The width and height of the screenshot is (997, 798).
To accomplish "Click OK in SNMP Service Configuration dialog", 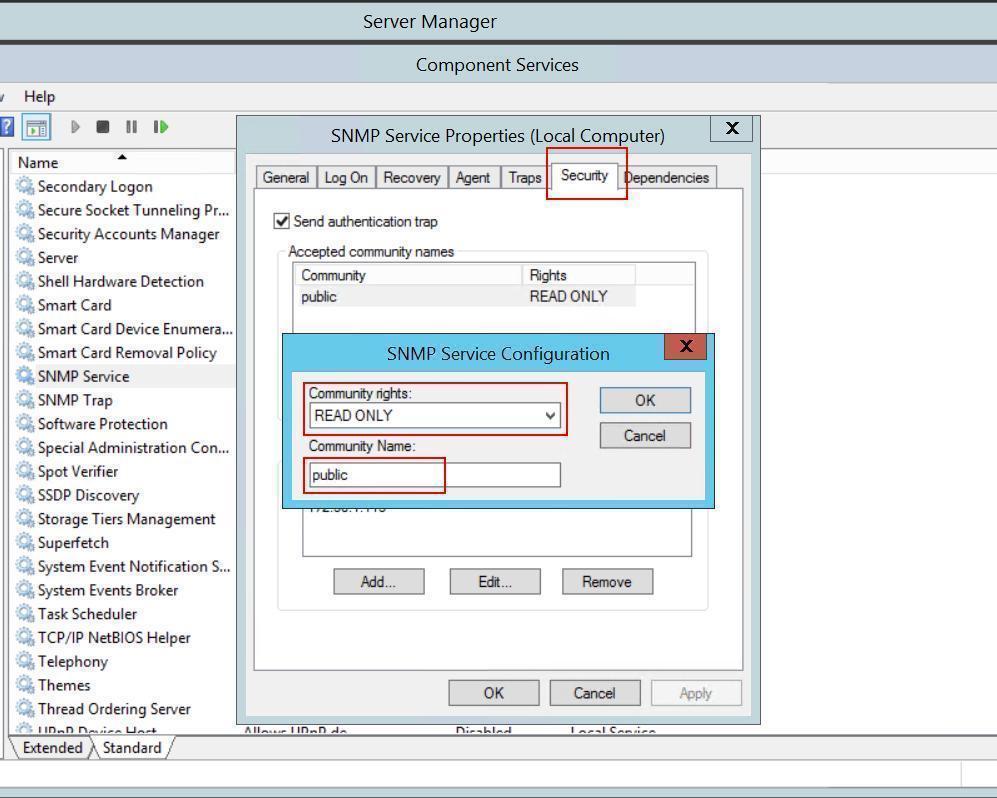I will tap(645, 401).
